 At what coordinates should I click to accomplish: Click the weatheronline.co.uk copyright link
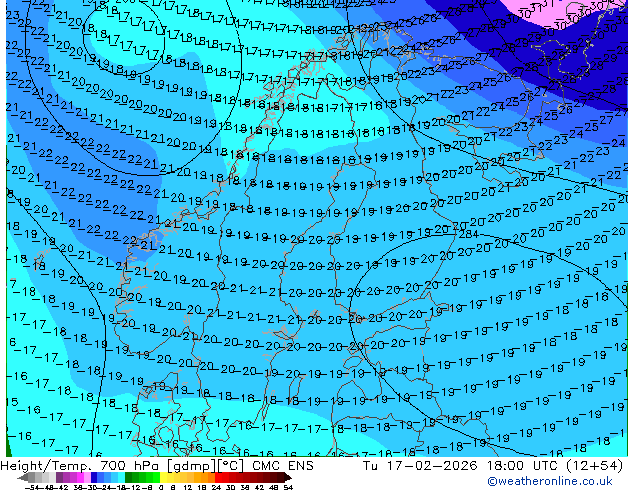point(549,481)
